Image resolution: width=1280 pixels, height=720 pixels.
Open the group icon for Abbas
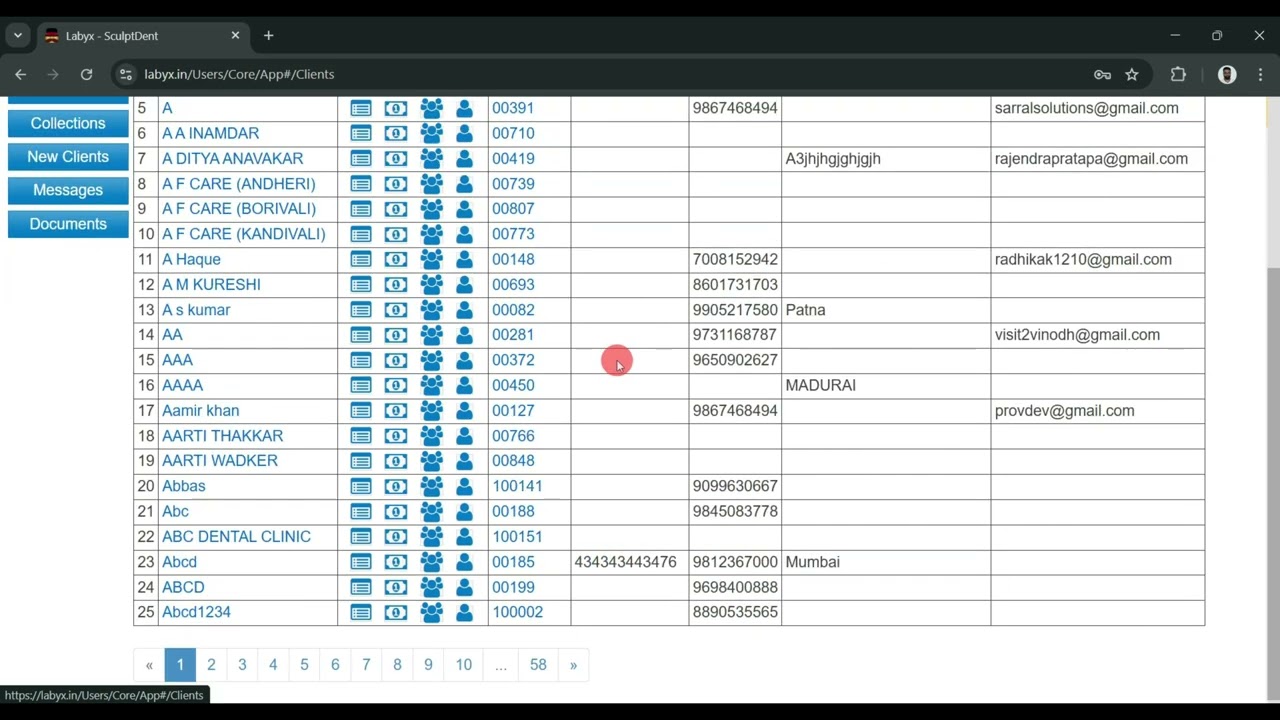(431, 486)
